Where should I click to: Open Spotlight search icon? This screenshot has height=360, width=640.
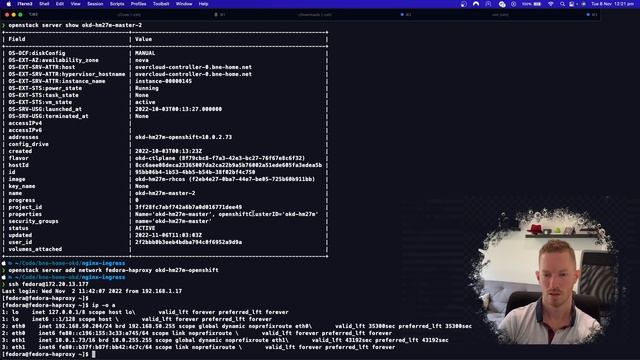pos(562,4)
